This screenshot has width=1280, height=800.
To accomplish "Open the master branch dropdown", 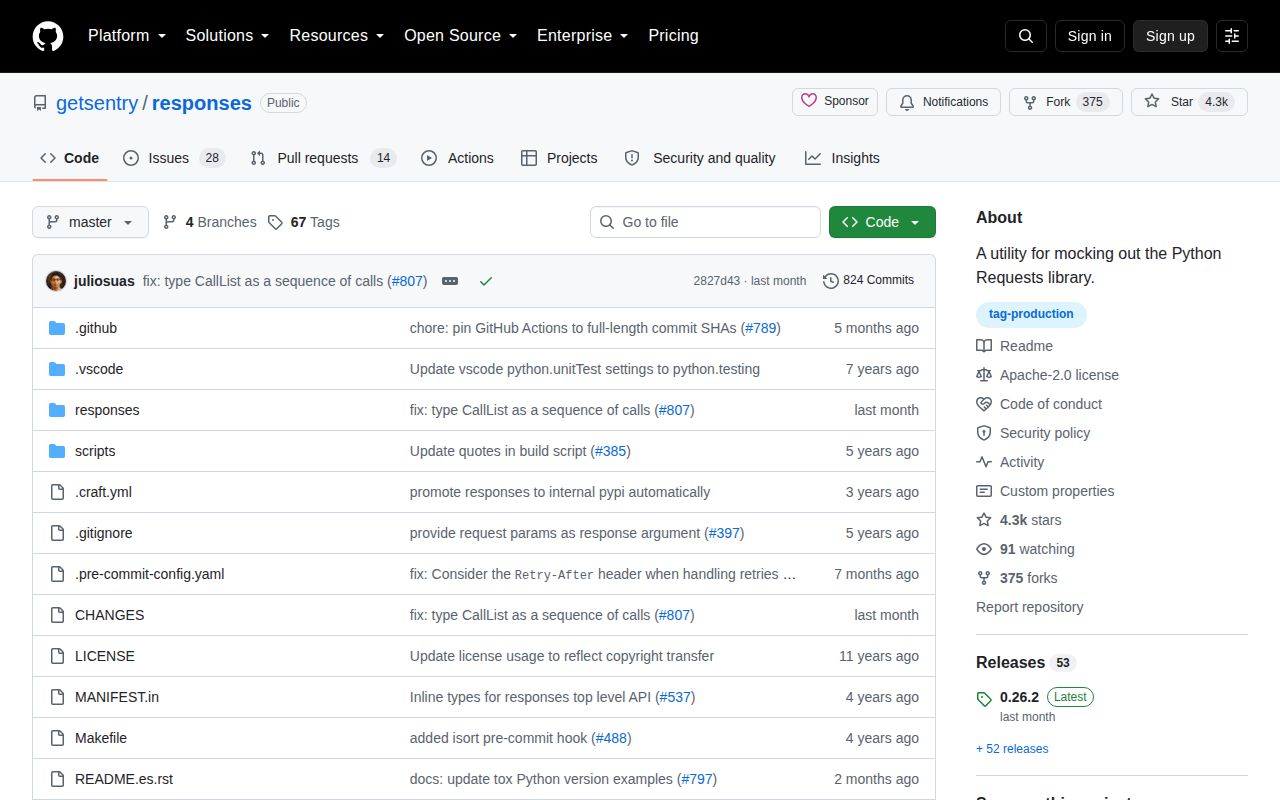I will [x=90, y=222].
